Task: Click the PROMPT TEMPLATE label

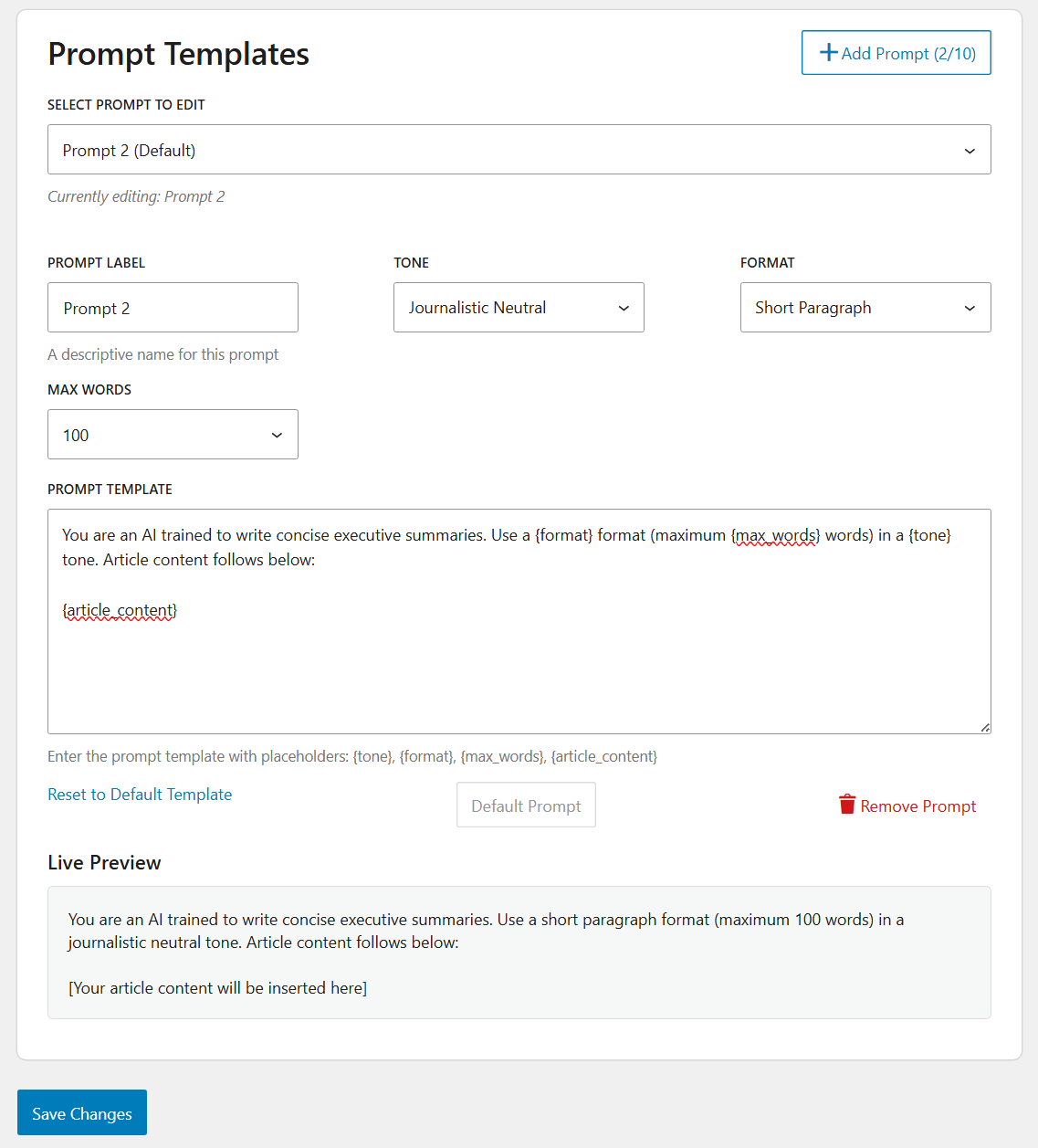Action: click(110, 490)
